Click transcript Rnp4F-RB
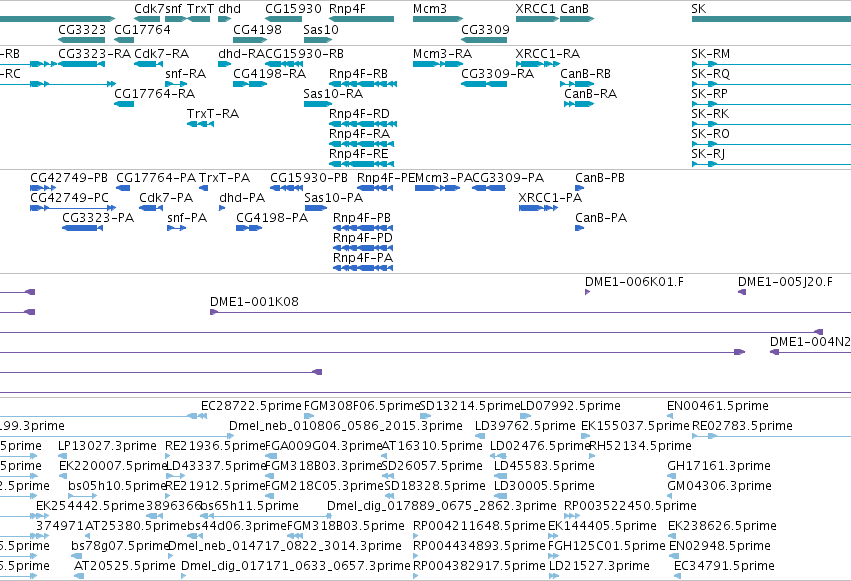The height and width of the screenshot is (581, 851). [x=358, y=74]
